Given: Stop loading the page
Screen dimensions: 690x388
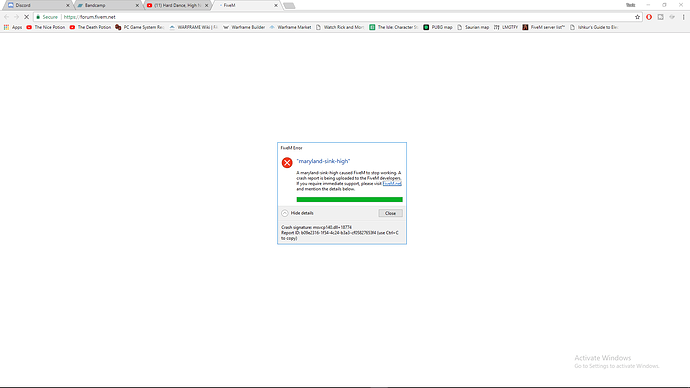Looking at the screenshot, I should click(26, 17).
